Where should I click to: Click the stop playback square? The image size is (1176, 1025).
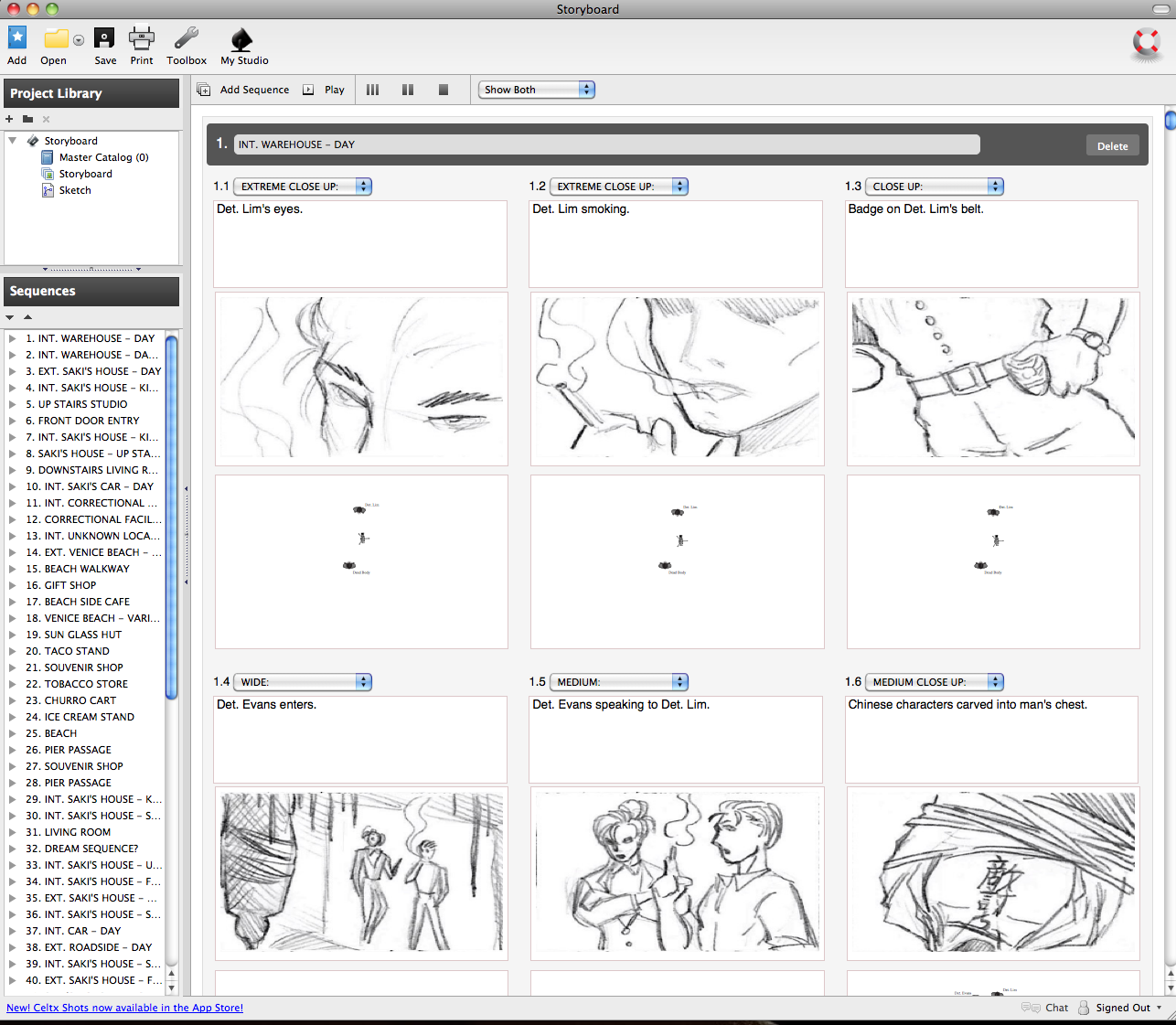pyautogui.click(x=444, y=90)
